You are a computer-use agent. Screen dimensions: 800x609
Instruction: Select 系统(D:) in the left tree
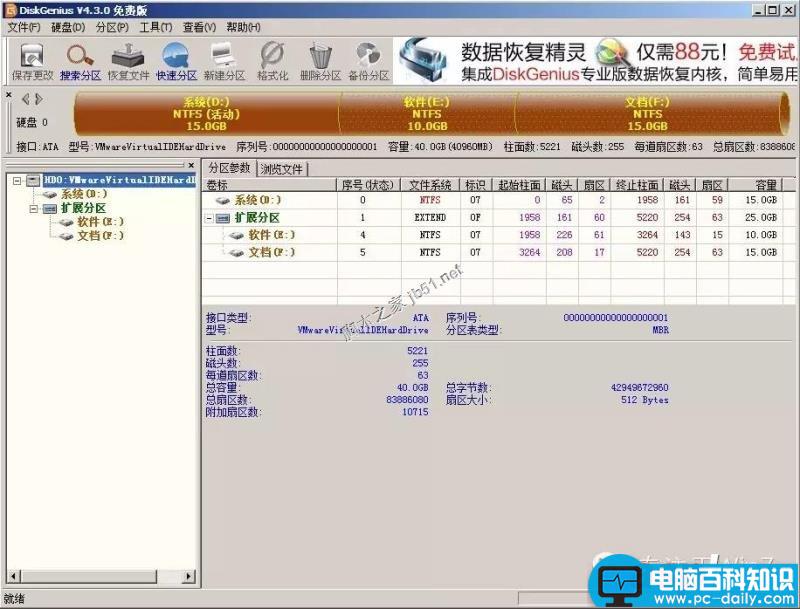[x=84, y=194]
